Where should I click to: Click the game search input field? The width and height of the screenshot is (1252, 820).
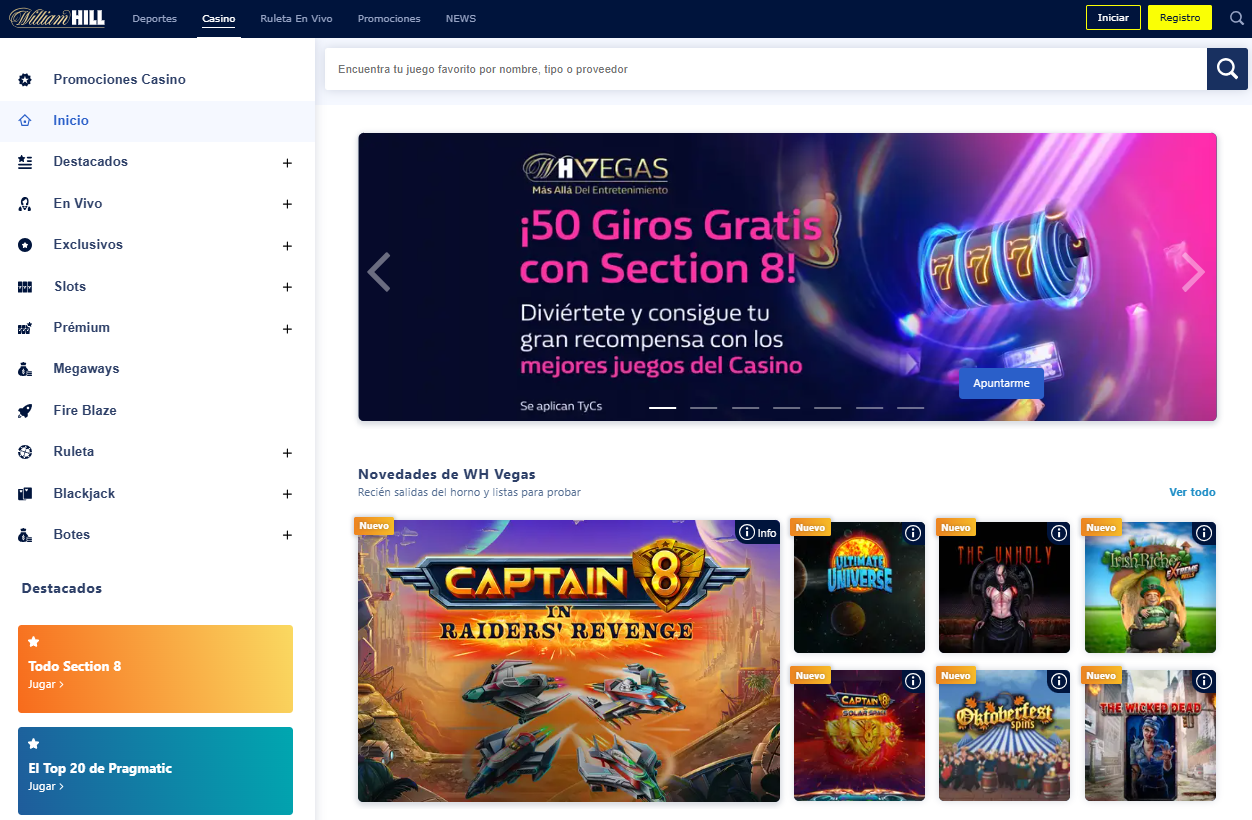pos(765,69)
